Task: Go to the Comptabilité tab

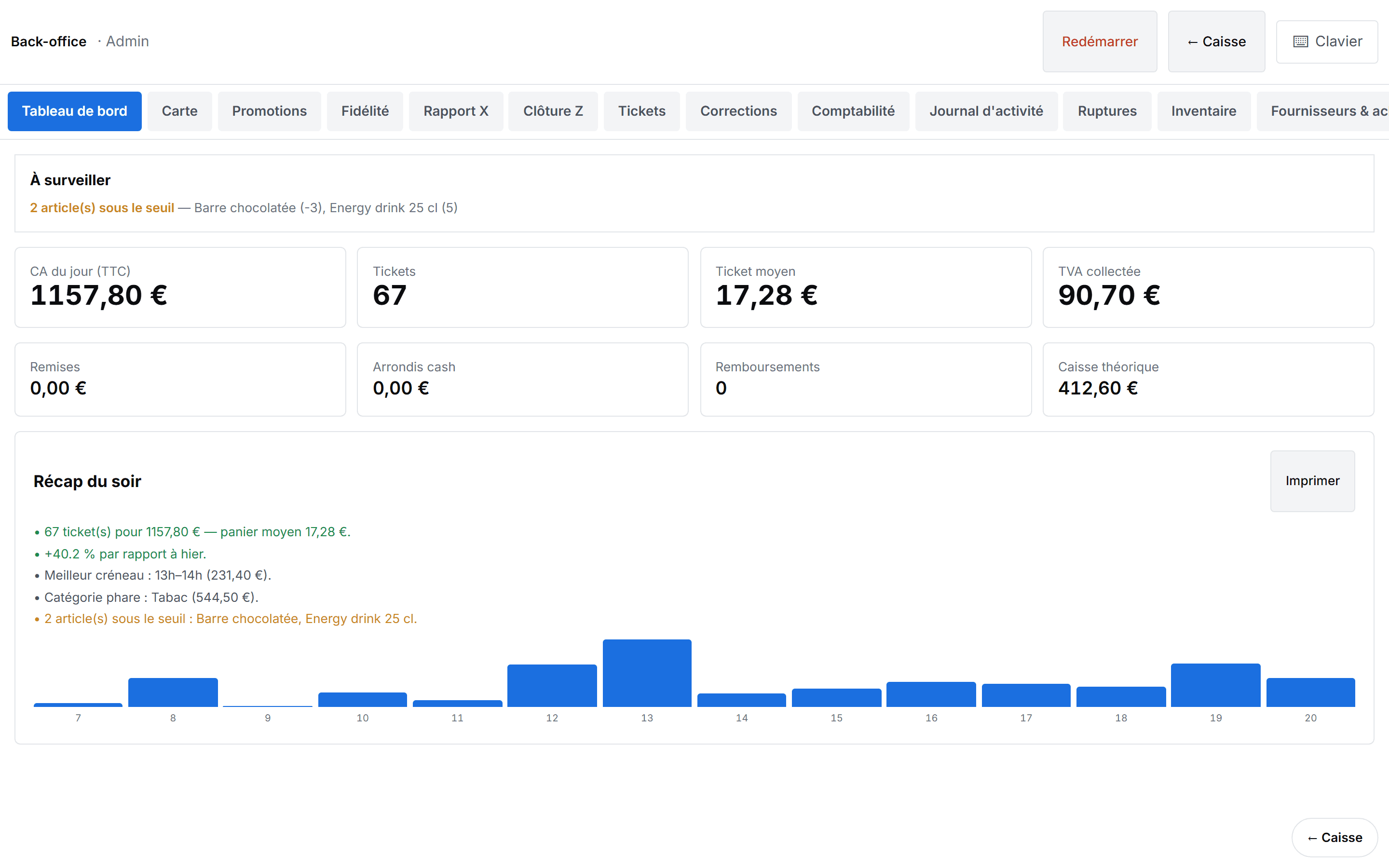Action: tap(853, 111)
